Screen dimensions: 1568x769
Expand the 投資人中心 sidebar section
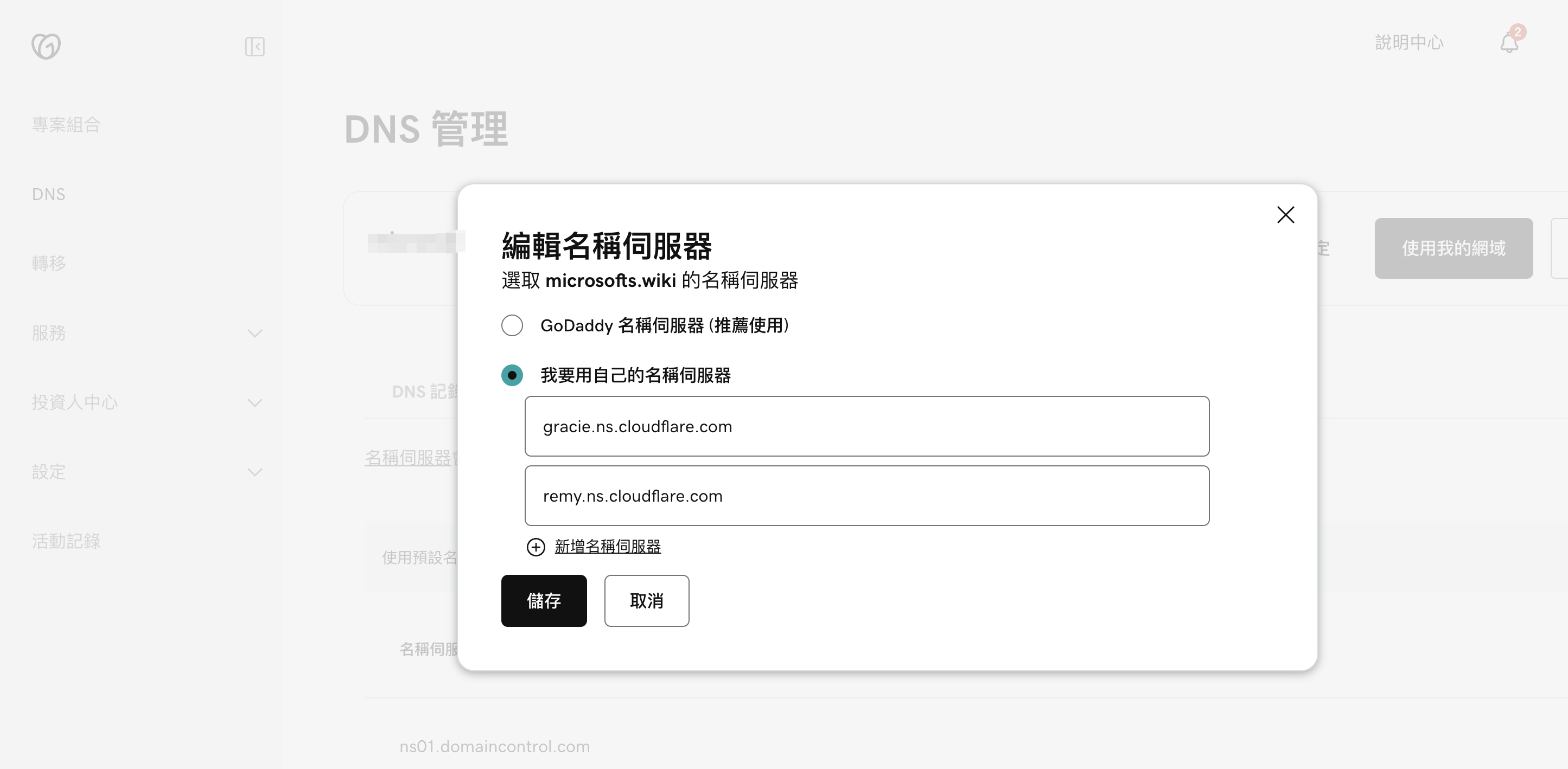(x=255, y=403)
